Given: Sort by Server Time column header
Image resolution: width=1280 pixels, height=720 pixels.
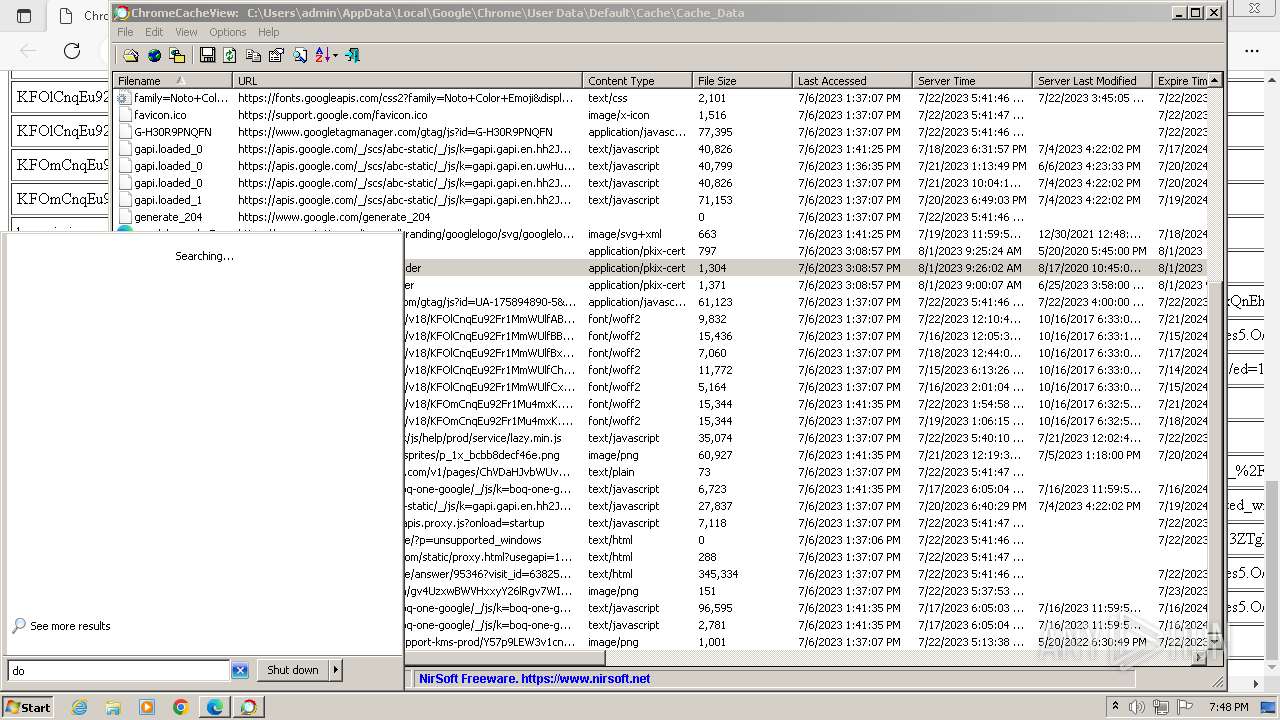Looking at the screenshot, I should pos(972,80).
